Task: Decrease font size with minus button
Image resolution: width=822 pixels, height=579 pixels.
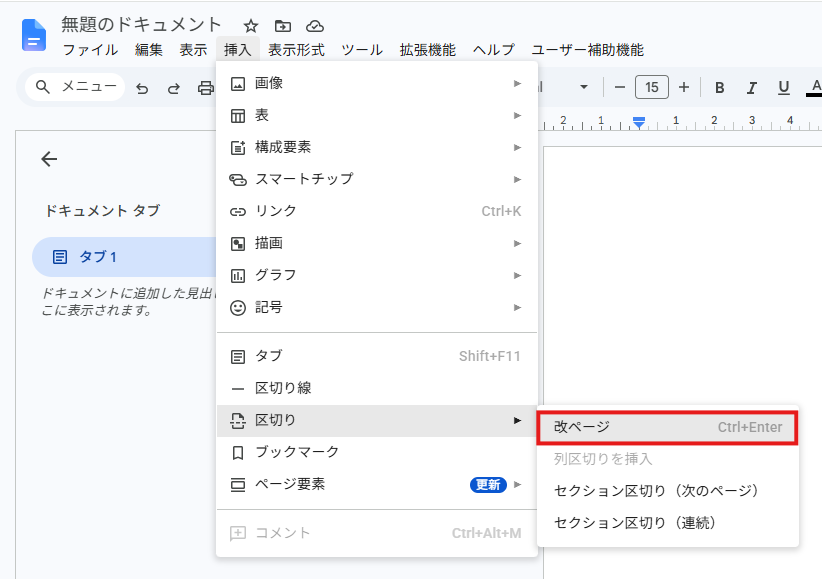Action: click(620, 87)
